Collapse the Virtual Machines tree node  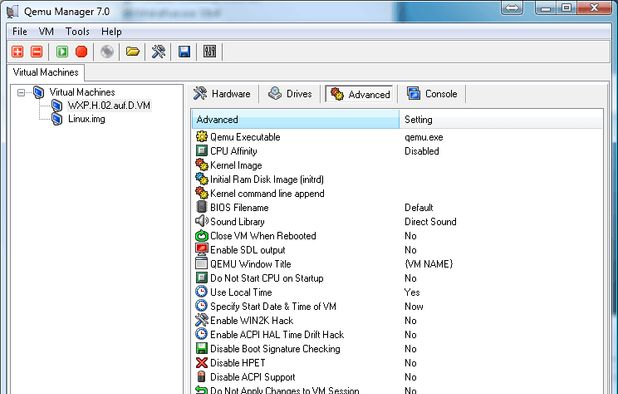(21, 93)
